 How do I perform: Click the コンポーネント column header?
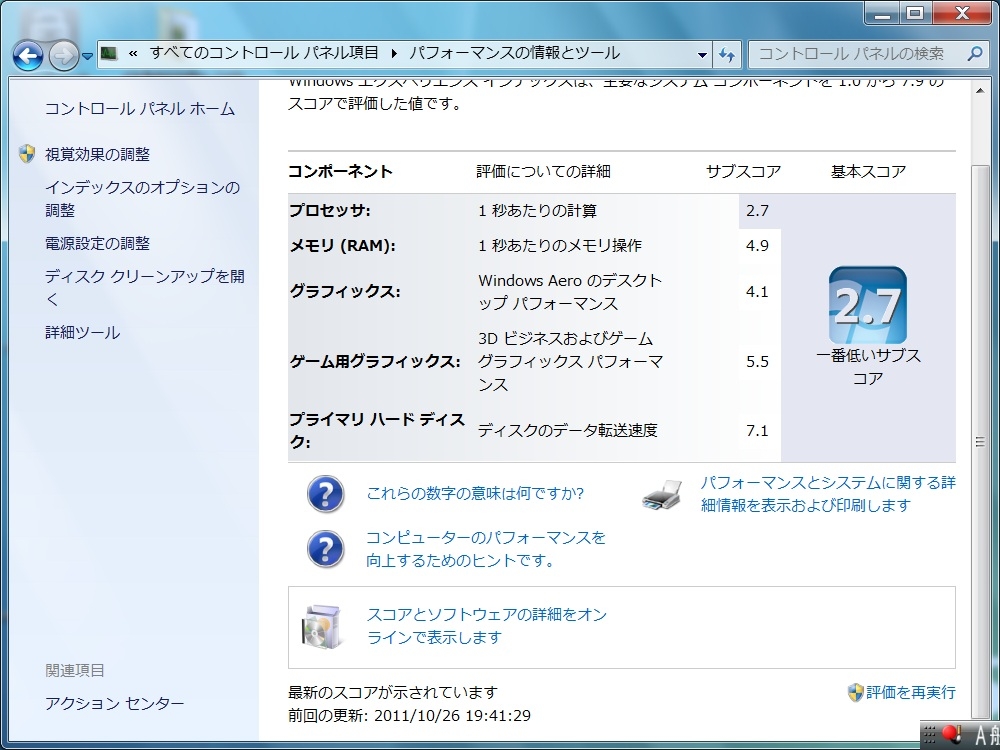pyautogui.click(x=341, y=172)
